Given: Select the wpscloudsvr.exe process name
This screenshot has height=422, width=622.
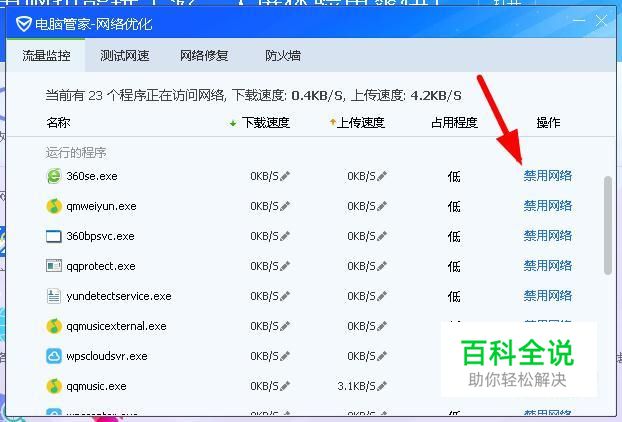Looking at the screenshot, I should point(107,356).
